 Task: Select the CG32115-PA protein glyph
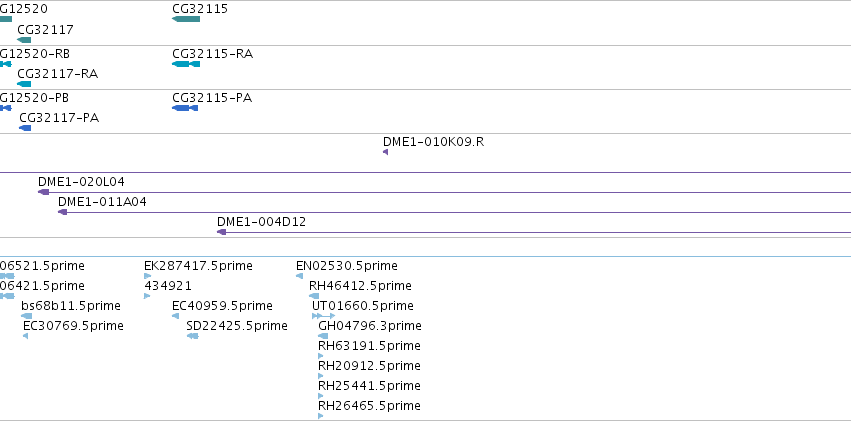click(x=185, y=108)
